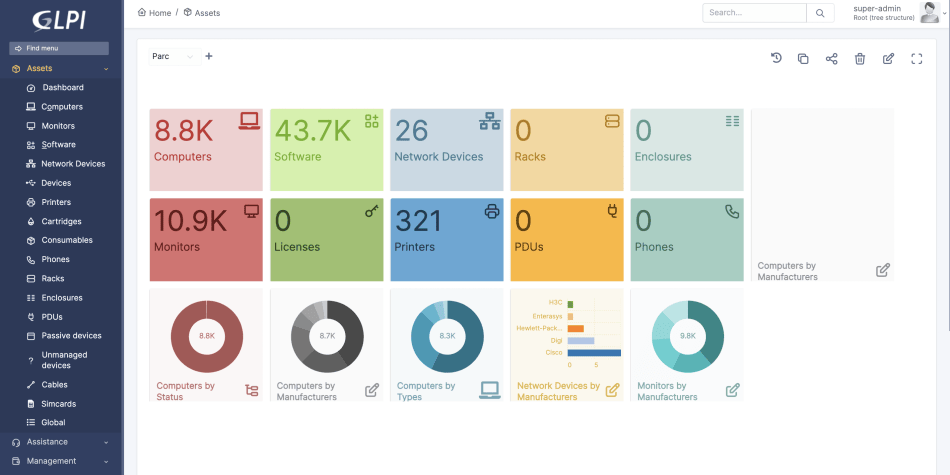Expand the Assistance menu section
Image resolution: width=950 pixels, height=475 pixels.
click(61, 442)
